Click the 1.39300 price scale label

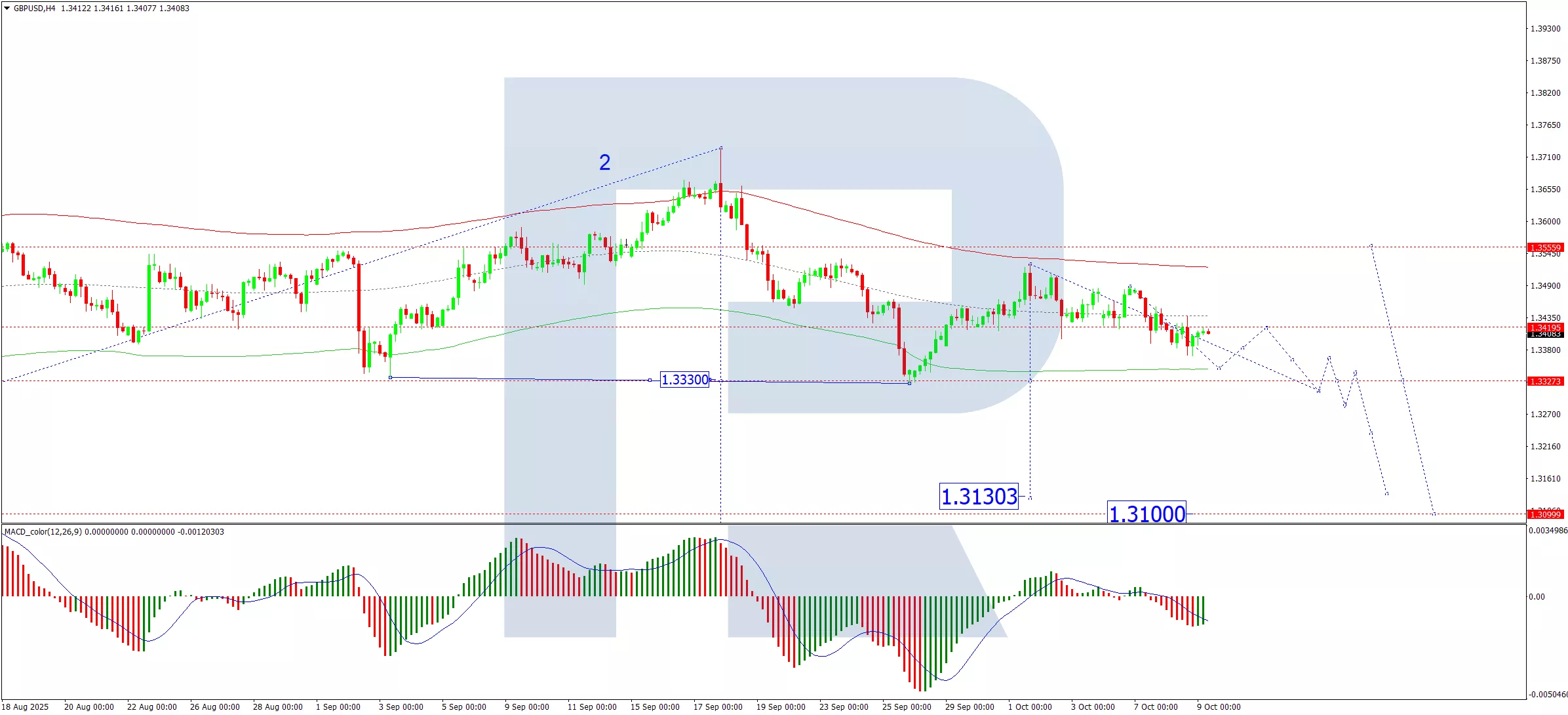point(1545,29)
